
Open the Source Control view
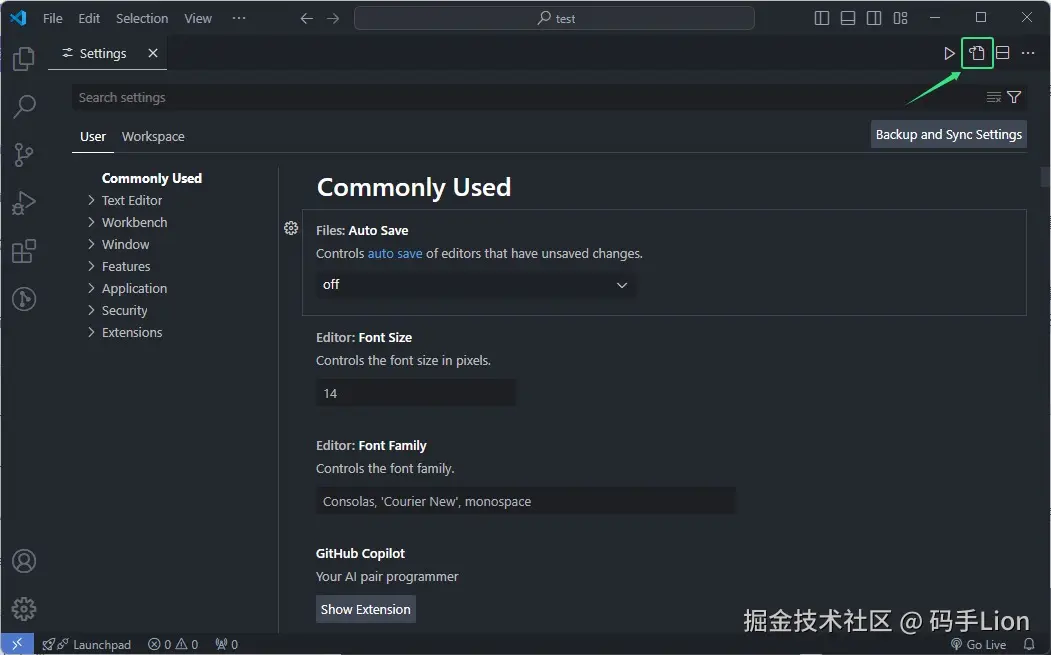[23, 154]
